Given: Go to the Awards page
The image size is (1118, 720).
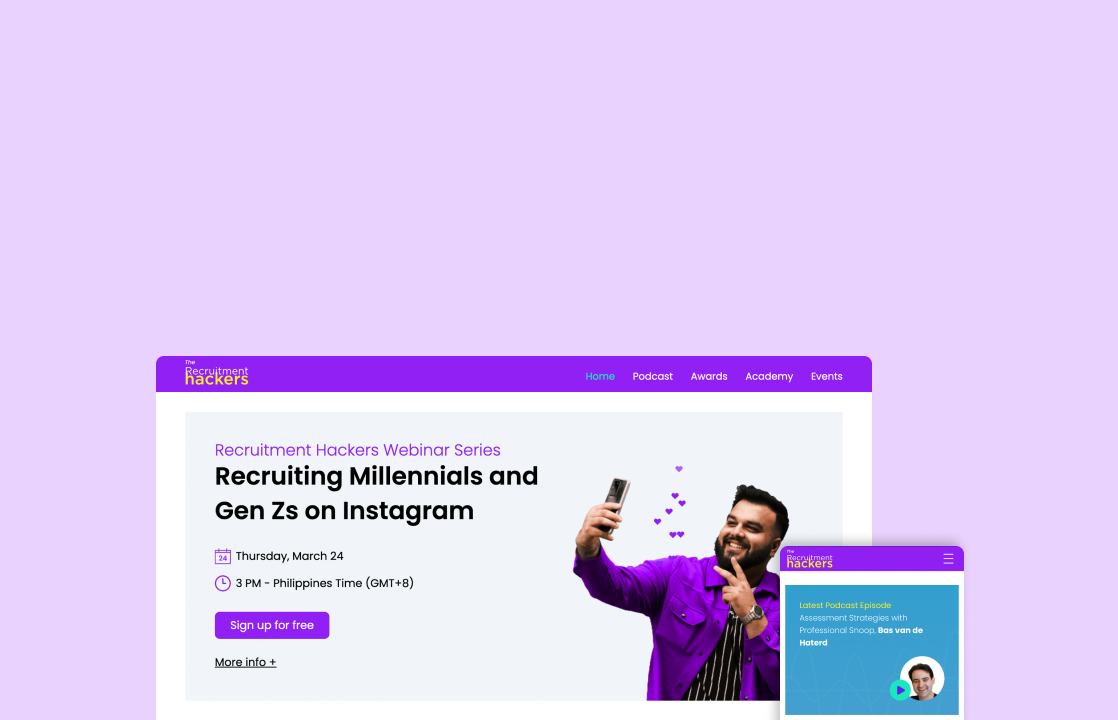Looking at the screenshot, I should (x=709, y=376).
